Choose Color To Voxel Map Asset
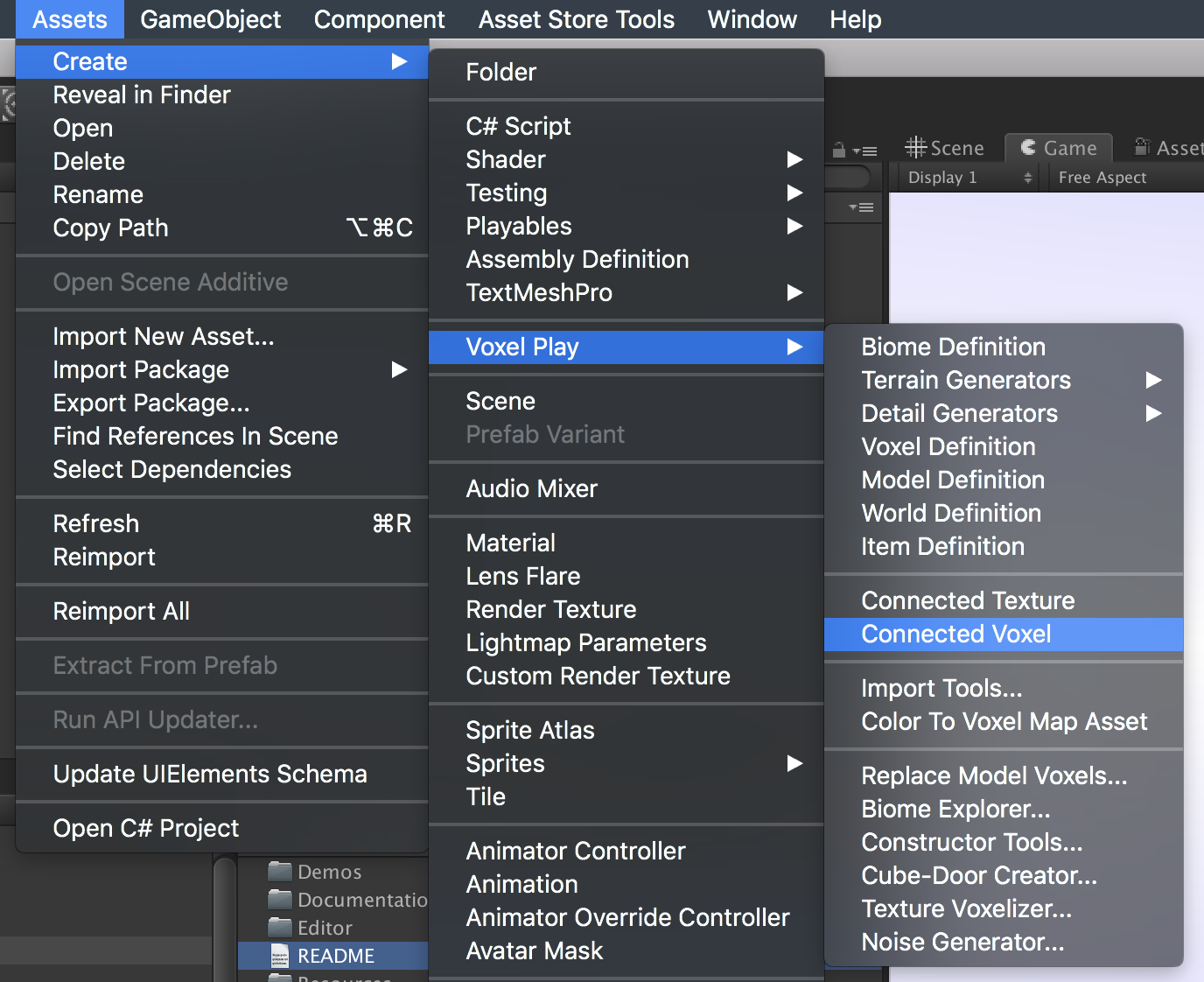Image resolution: width=1204 pixels, height=982 pixels. 1004,721
